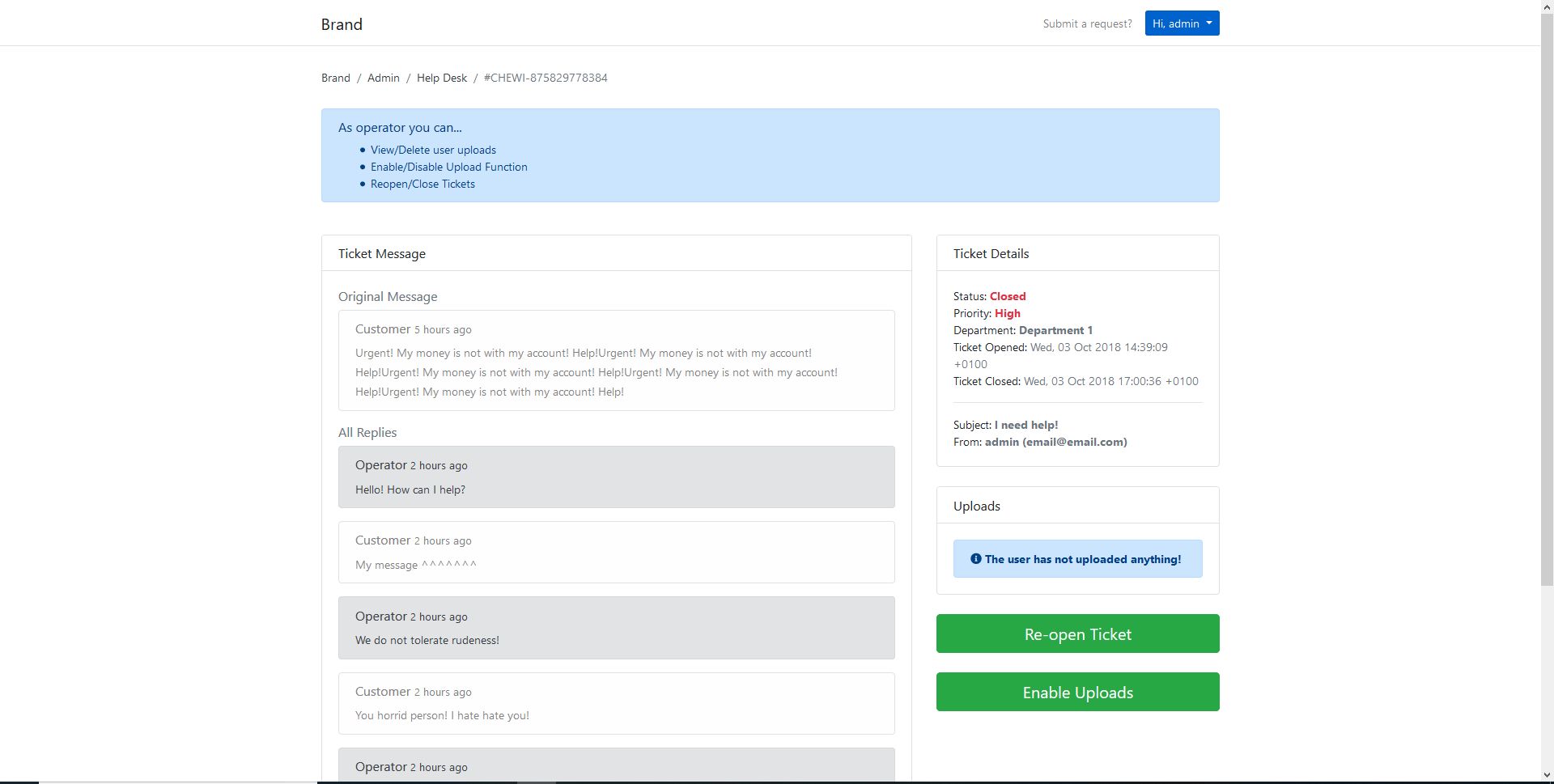Screen dimensions: 1554x784
Task: Click the sender email admin (email@email.com)
Action: pos(1055,442)
